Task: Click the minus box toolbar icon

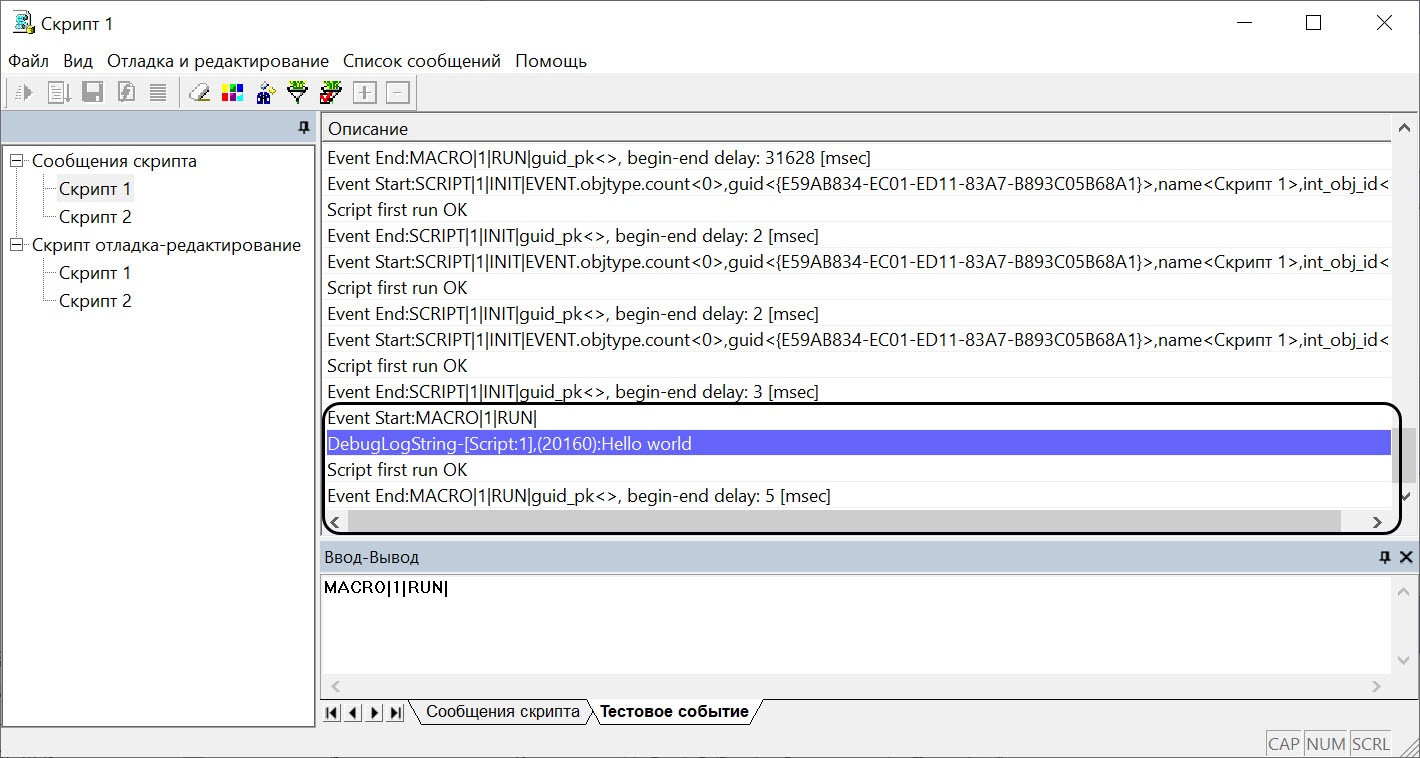Action: (x=398, y=93)
